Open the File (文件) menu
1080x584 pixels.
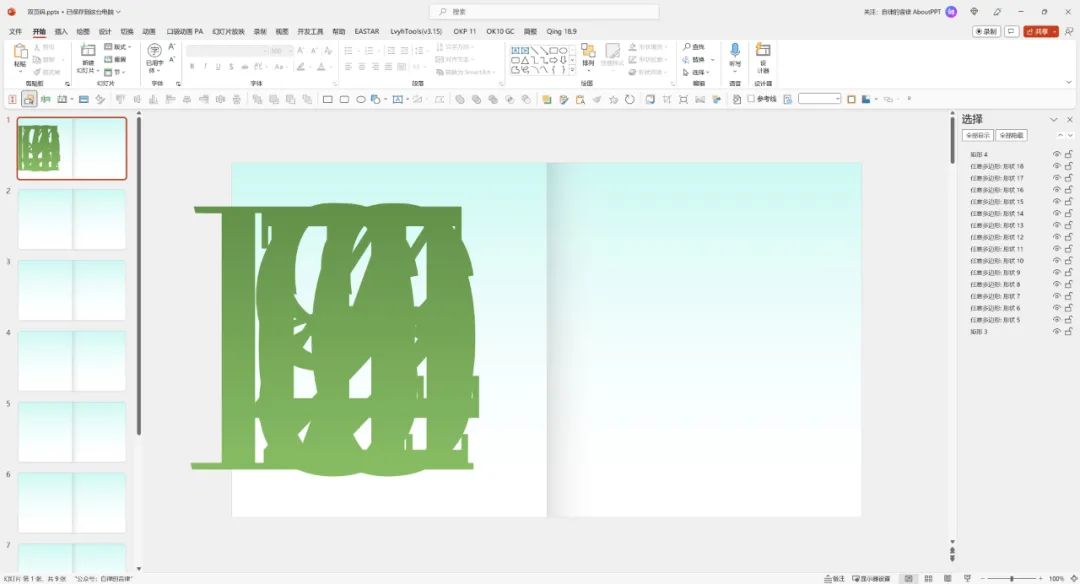click(x=15, y=32)
